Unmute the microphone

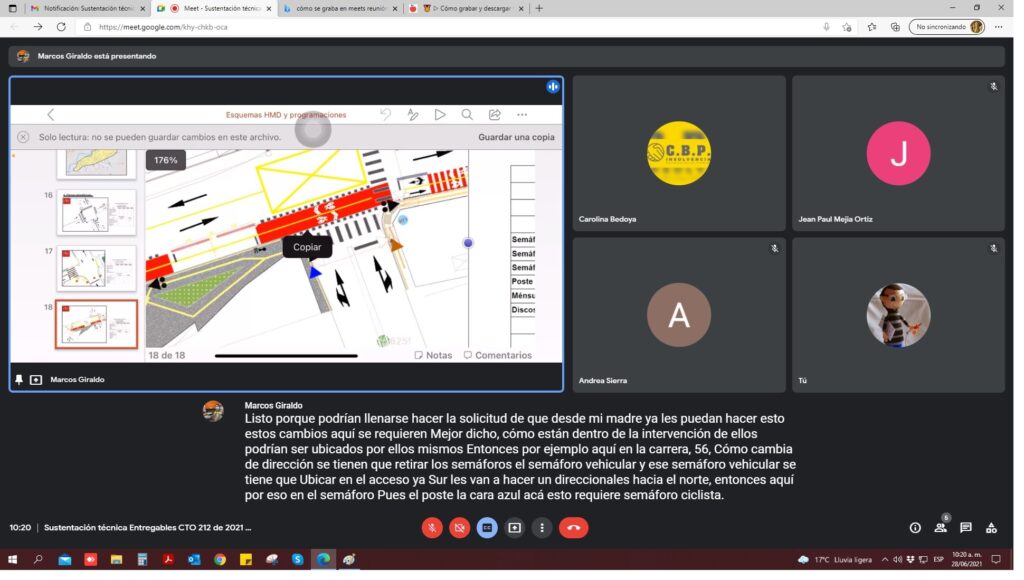[x=432, y=527]
